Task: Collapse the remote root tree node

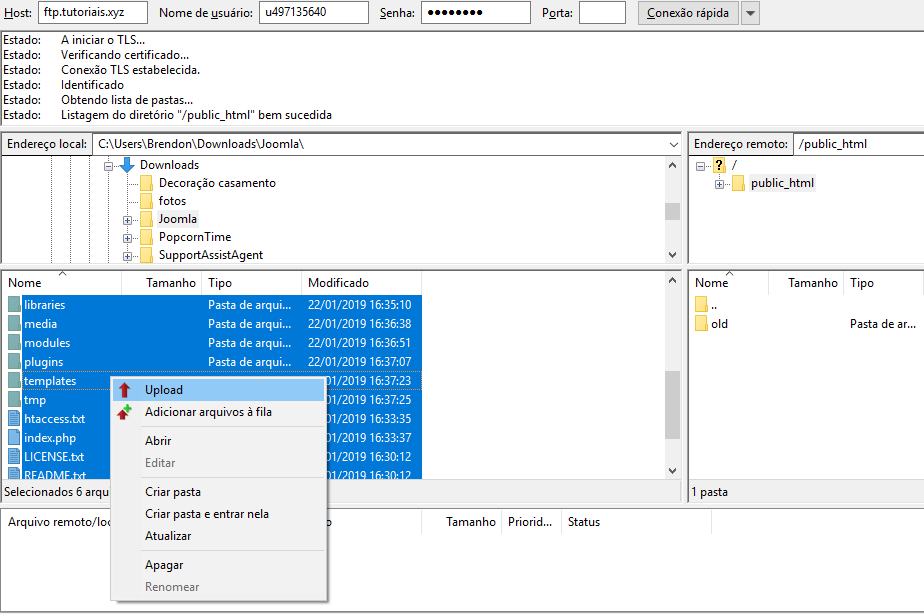Action: click(700, 166)
